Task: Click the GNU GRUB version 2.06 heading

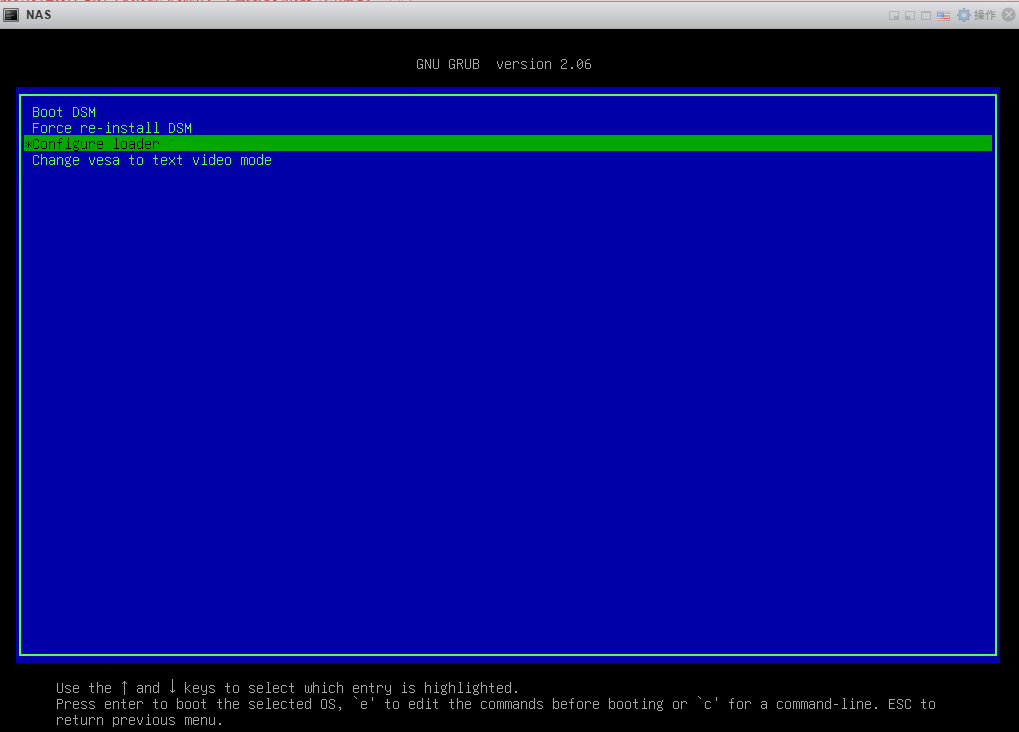Action: pos(504,64)
